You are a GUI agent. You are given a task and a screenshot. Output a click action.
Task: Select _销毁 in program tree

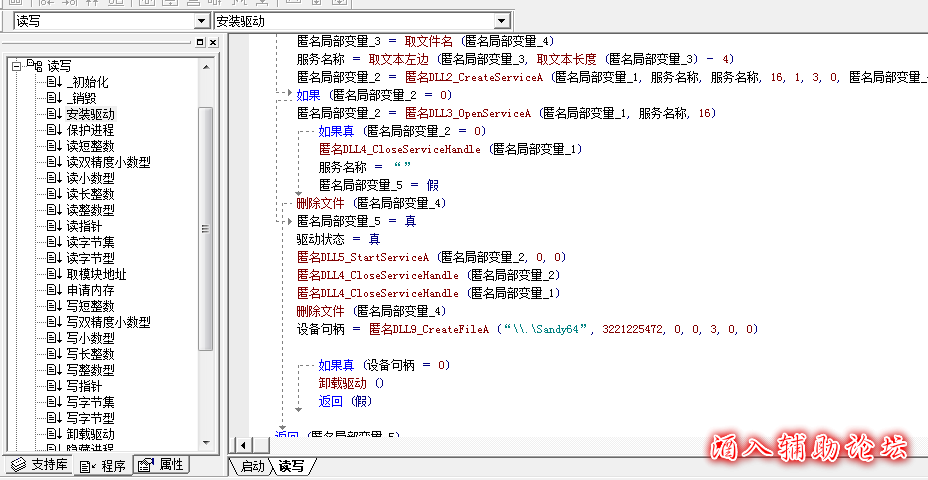point(81,98)
